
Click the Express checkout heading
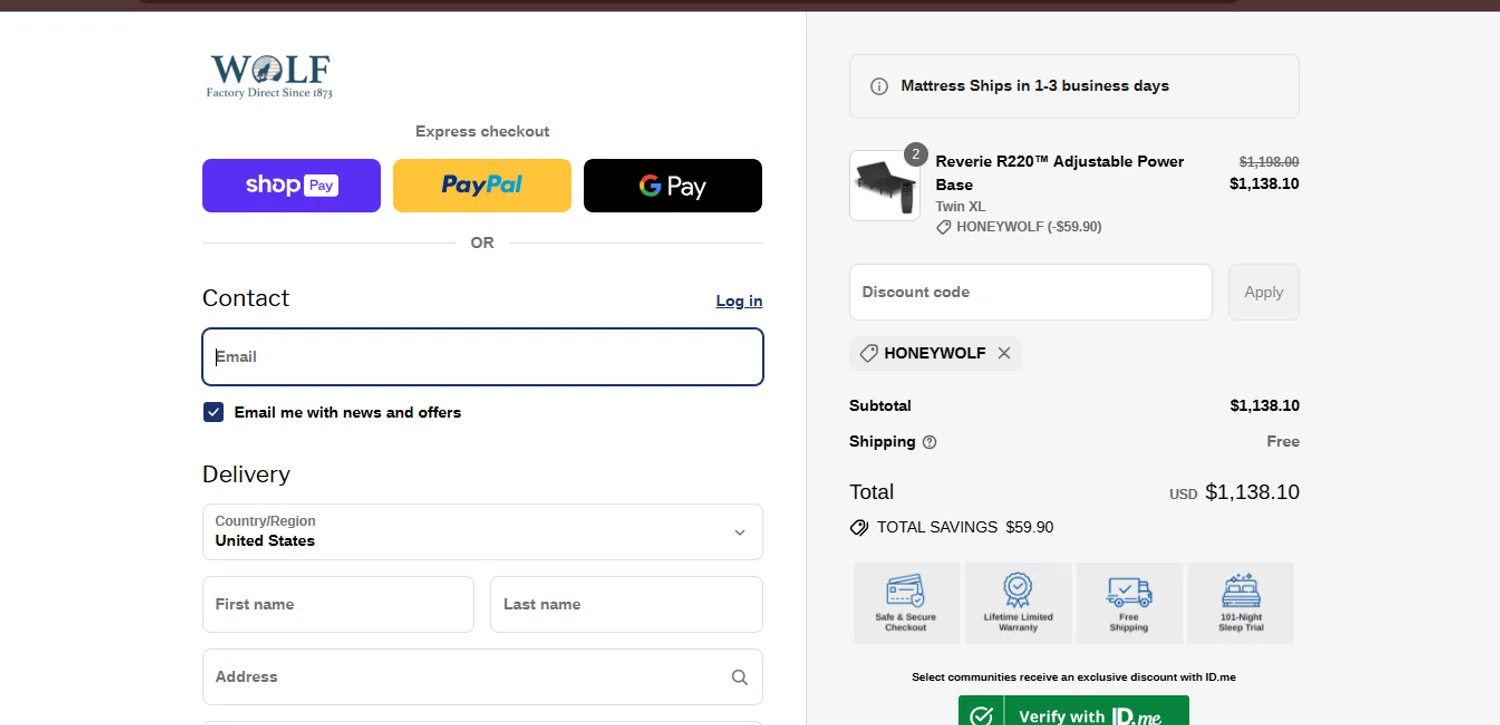coord(482,131)
